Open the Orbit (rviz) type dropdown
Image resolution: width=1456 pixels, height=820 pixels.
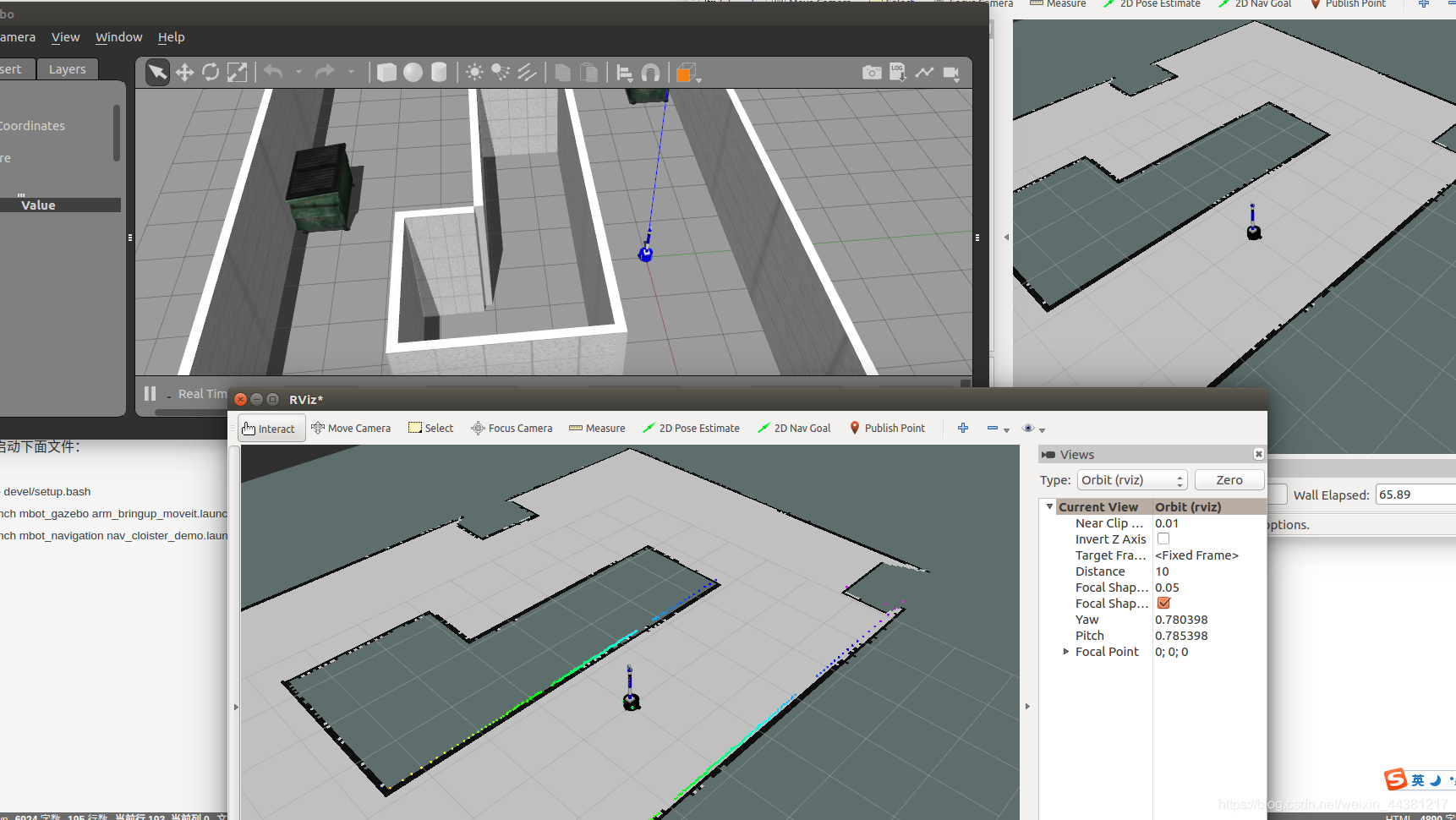point(1132,480)
